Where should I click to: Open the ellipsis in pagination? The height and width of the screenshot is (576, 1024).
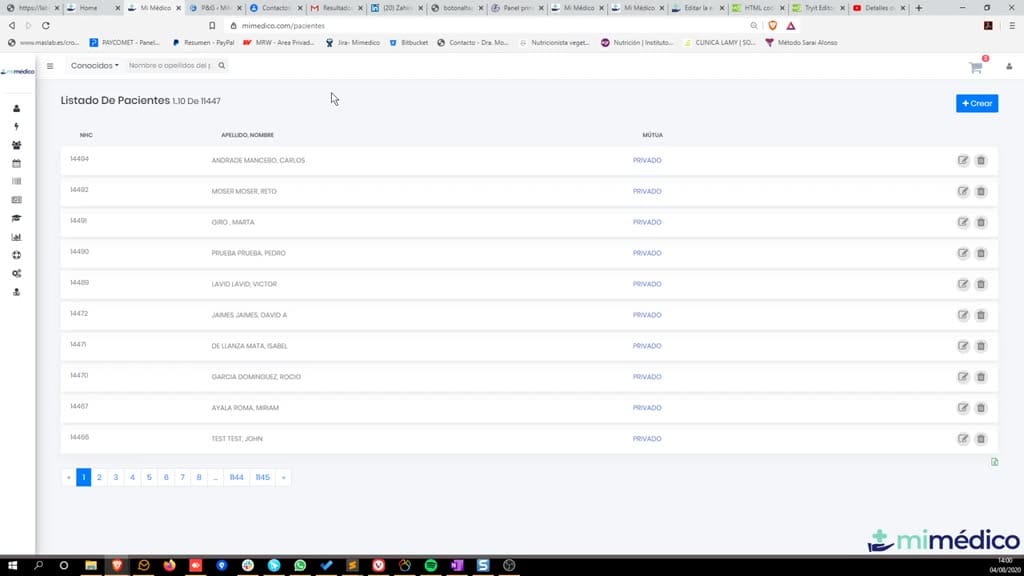pyautogui.click(x=216, y=477)
